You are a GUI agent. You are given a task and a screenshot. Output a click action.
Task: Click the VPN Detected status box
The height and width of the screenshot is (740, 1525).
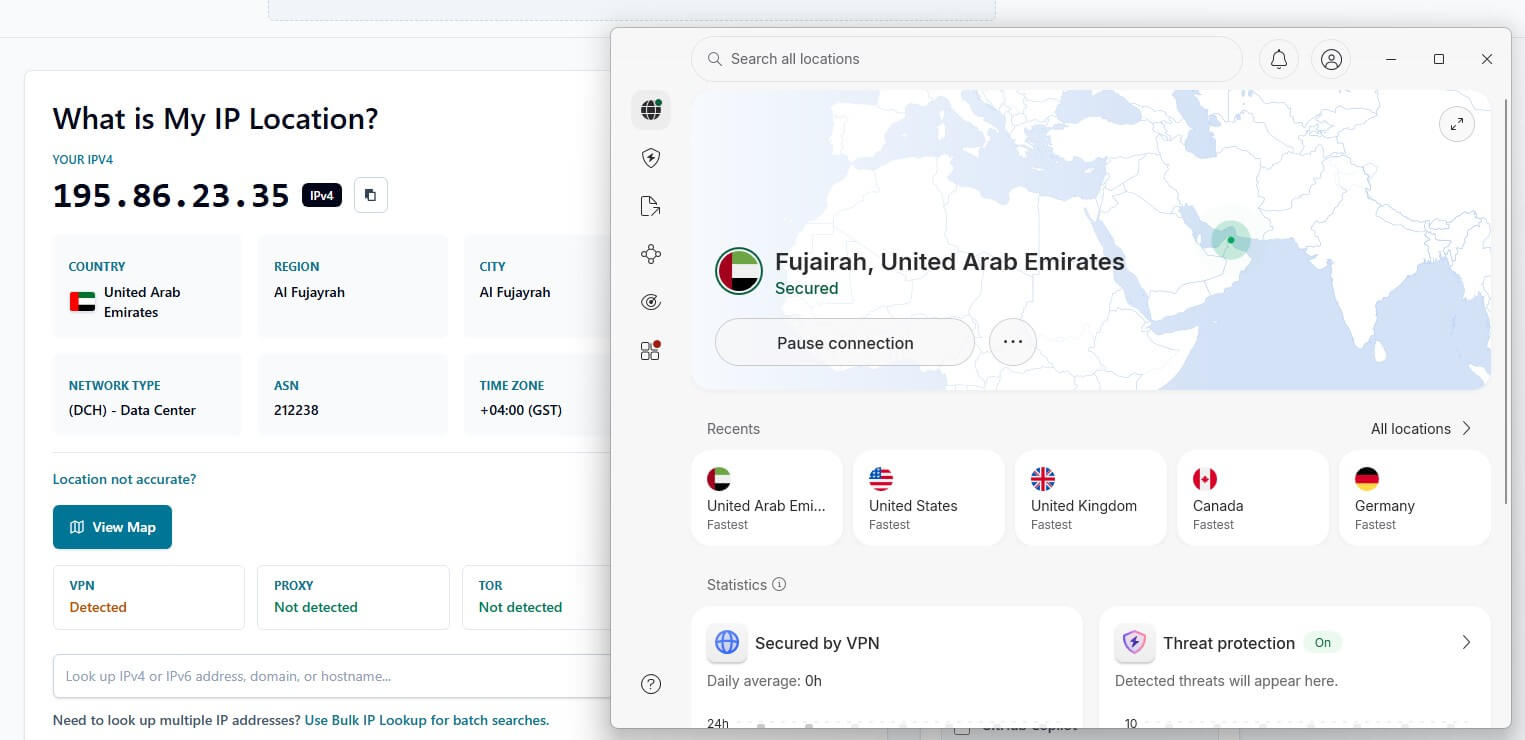[149, 597]
